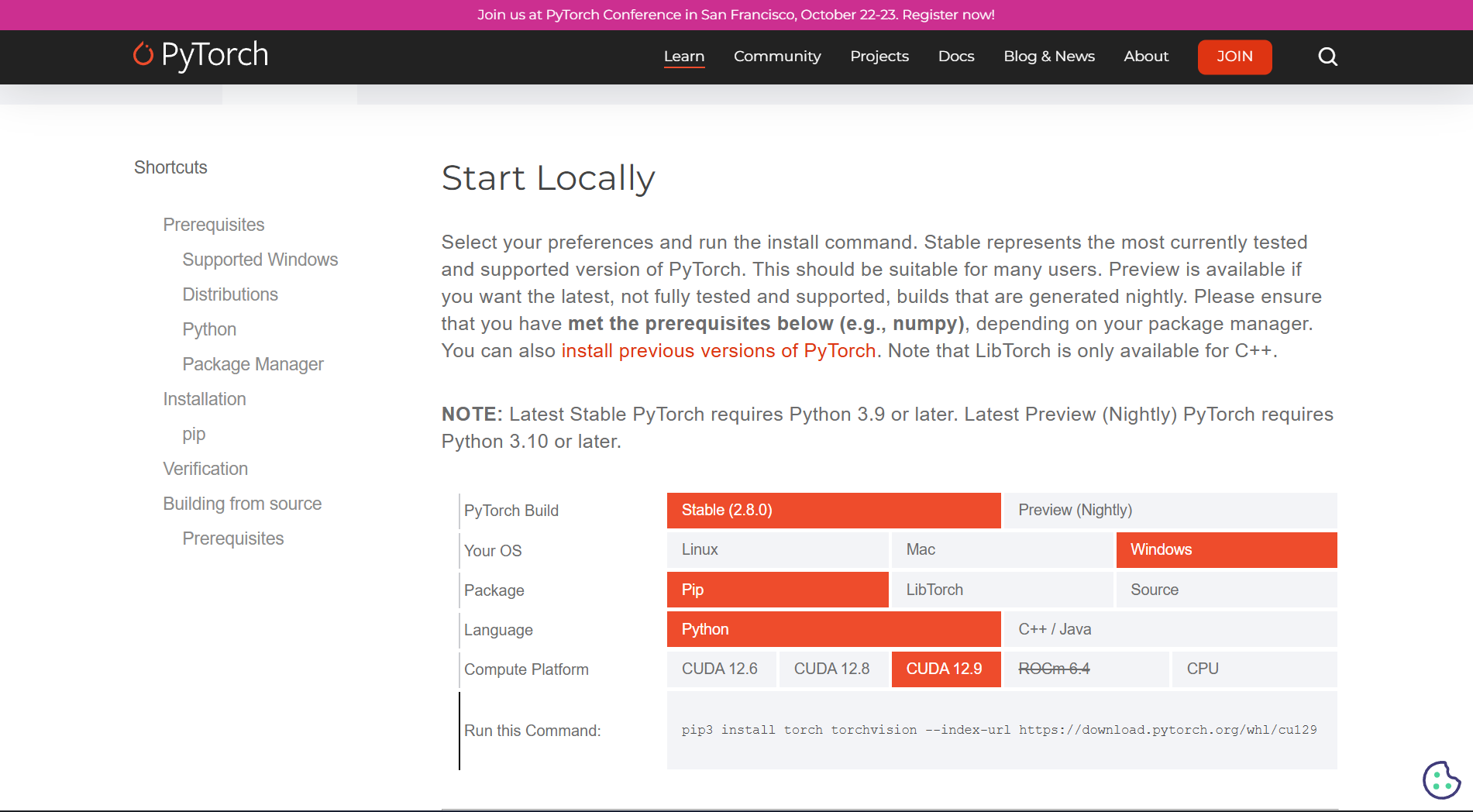
Task: Select Preview (Nightly) build
Action: click(x=1170, y=511)
